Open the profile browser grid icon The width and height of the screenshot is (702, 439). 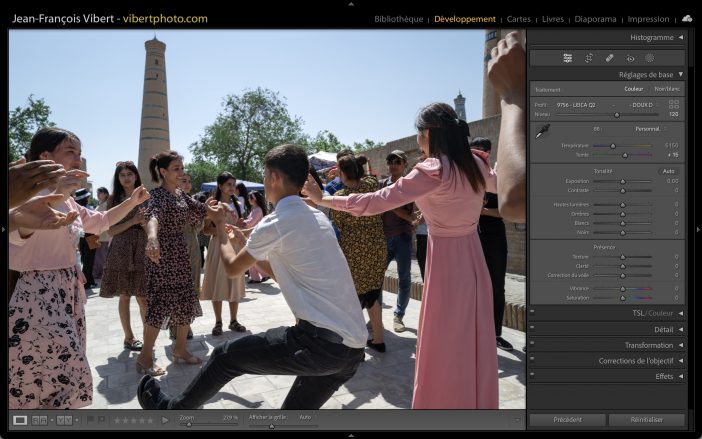[674, 104]
